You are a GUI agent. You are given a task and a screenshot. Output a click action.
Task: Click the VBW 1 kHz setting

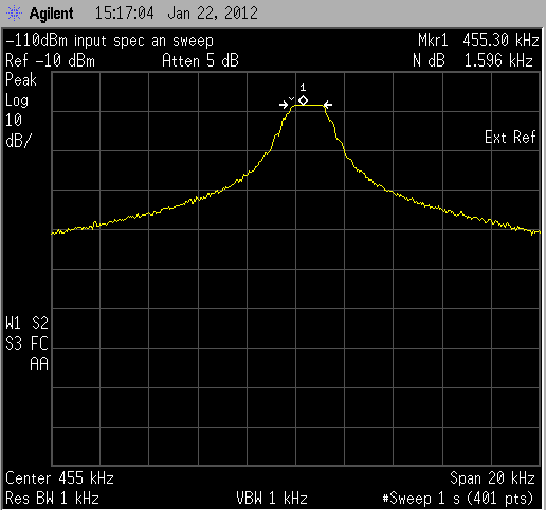pyautogui.click(x=272, y=498)
